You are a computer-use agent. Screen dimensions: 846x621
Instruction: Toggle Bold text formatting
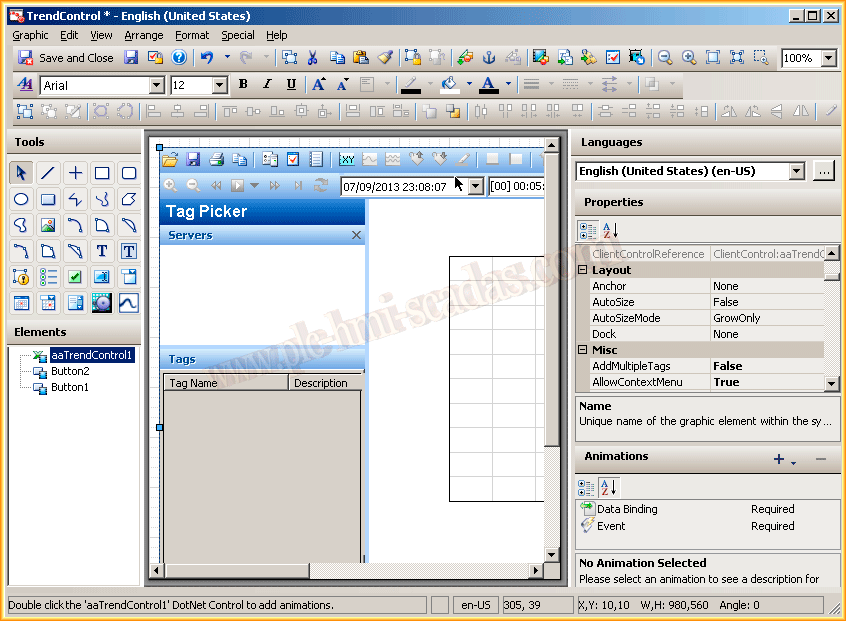[x=243, y=85]
